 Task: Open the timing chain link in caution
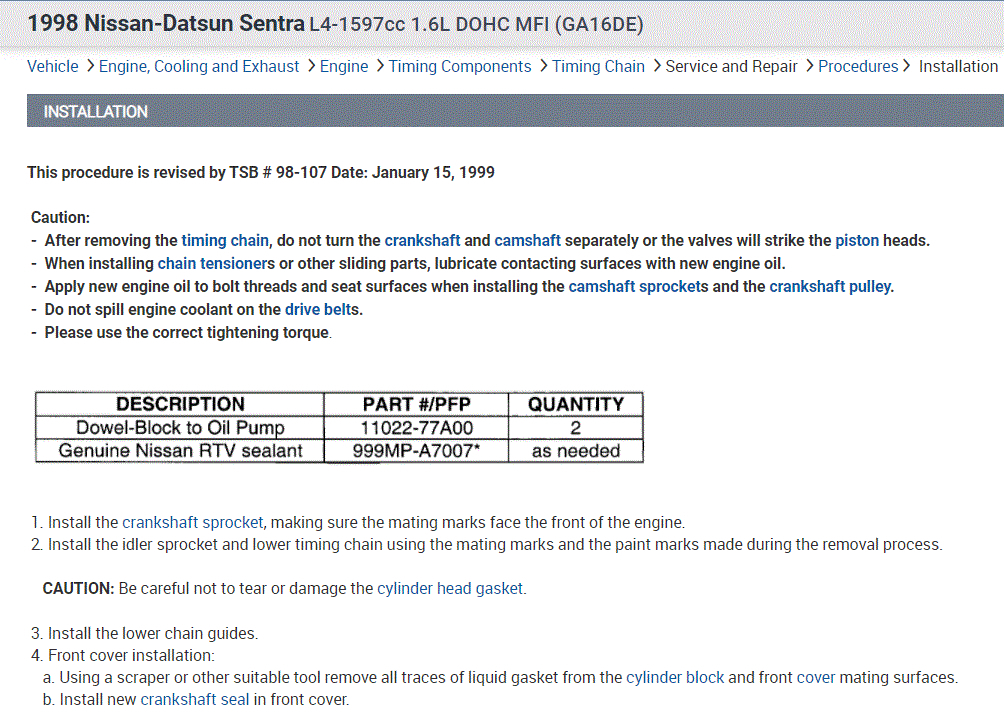(225, 241)
